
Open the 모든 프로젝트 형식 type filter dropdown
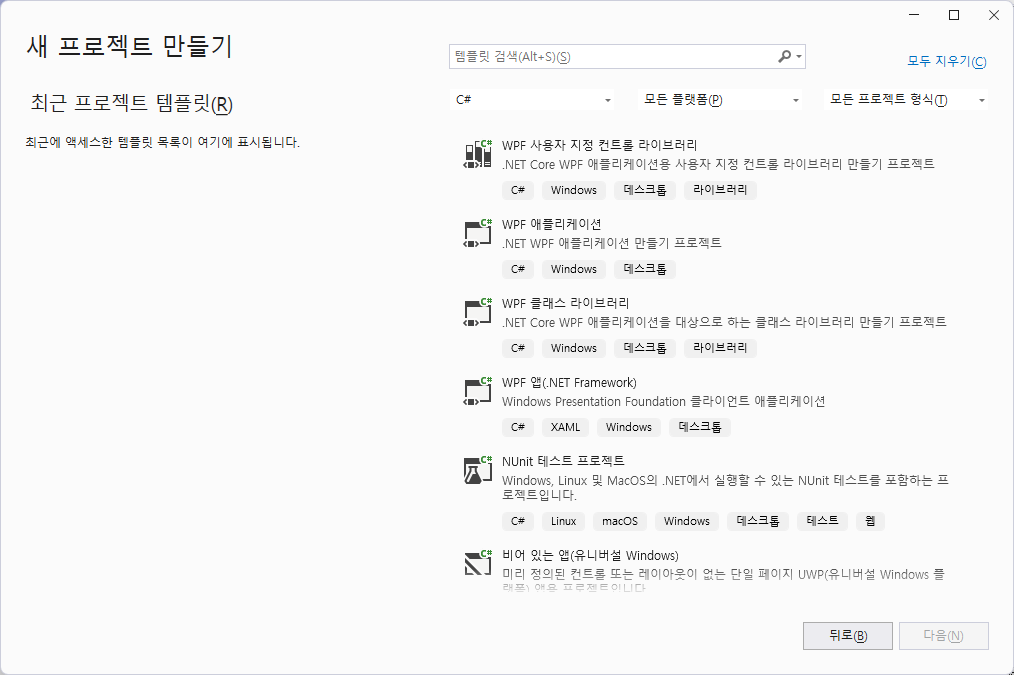[906, 100]
